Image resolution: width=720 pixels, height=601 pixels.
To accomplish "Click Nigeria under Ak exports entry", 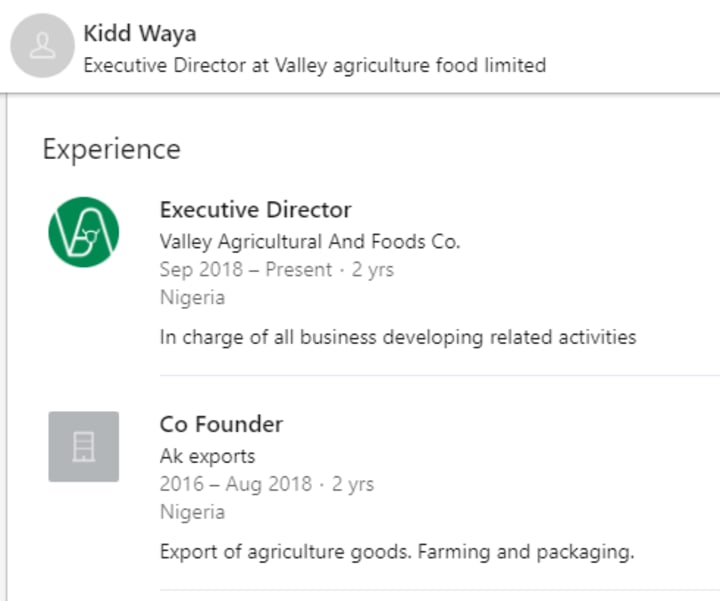I will point(192,512).
